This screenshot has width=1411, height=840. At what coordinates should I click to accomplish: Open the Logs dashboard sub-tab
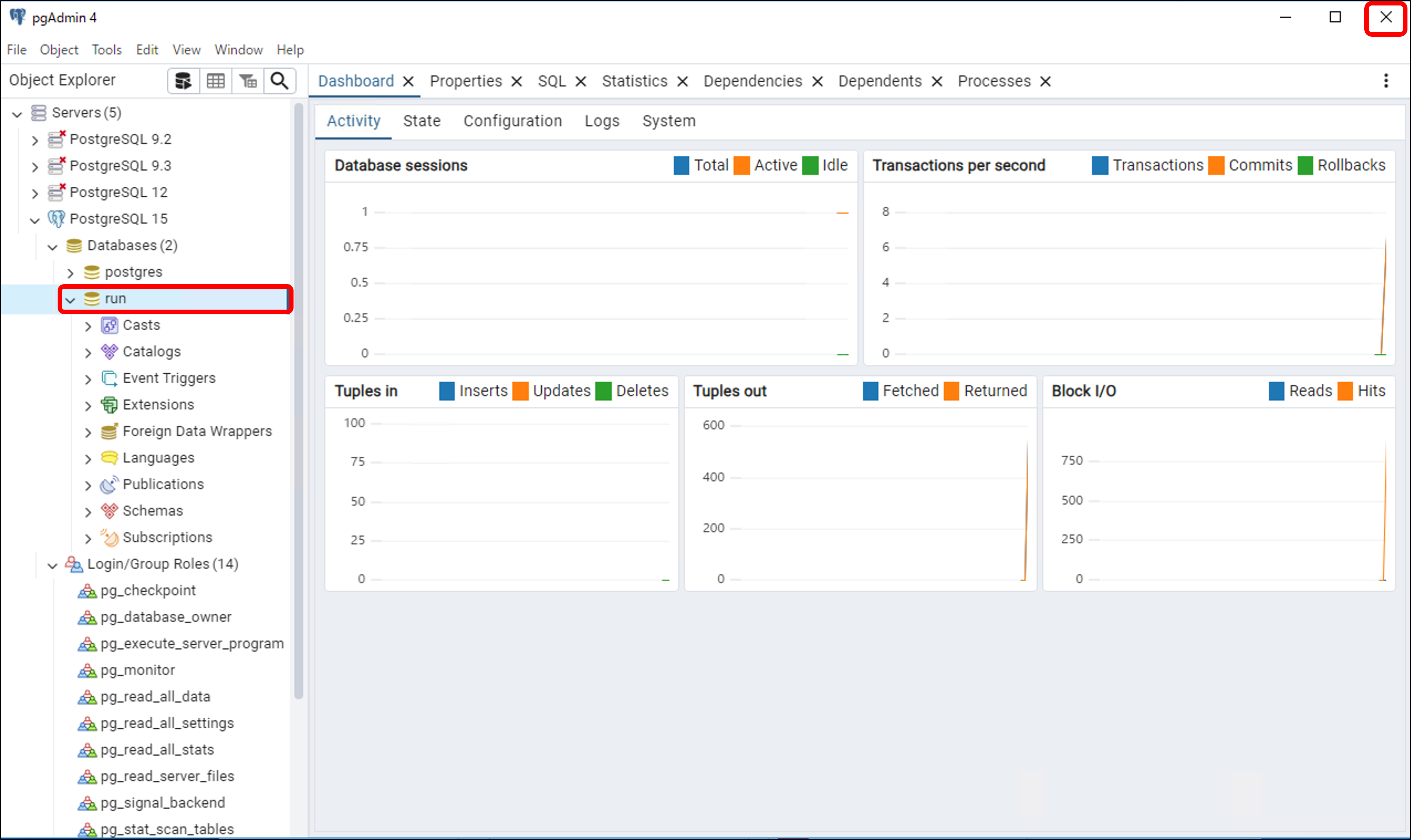(602, 121)
